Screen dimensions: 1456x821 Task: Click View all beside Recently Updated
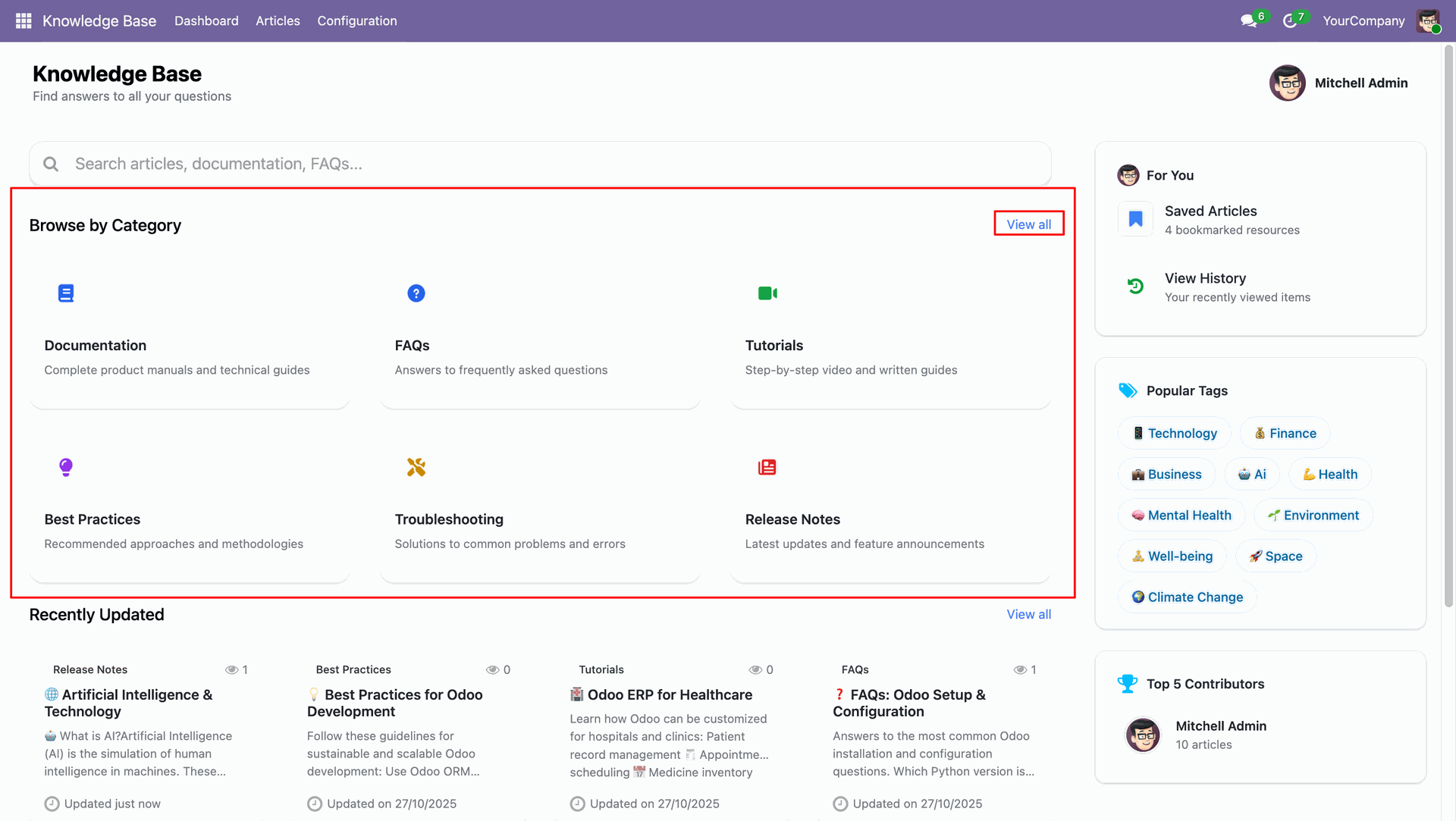1028,614
